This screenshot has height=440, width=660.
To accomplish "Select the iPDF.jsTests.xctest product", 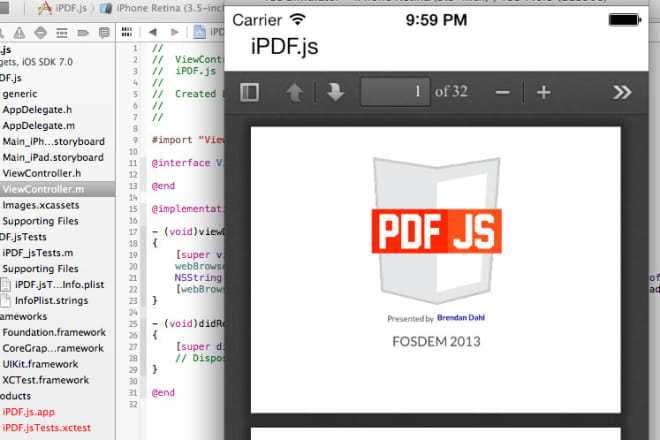I will click(46, 428).
